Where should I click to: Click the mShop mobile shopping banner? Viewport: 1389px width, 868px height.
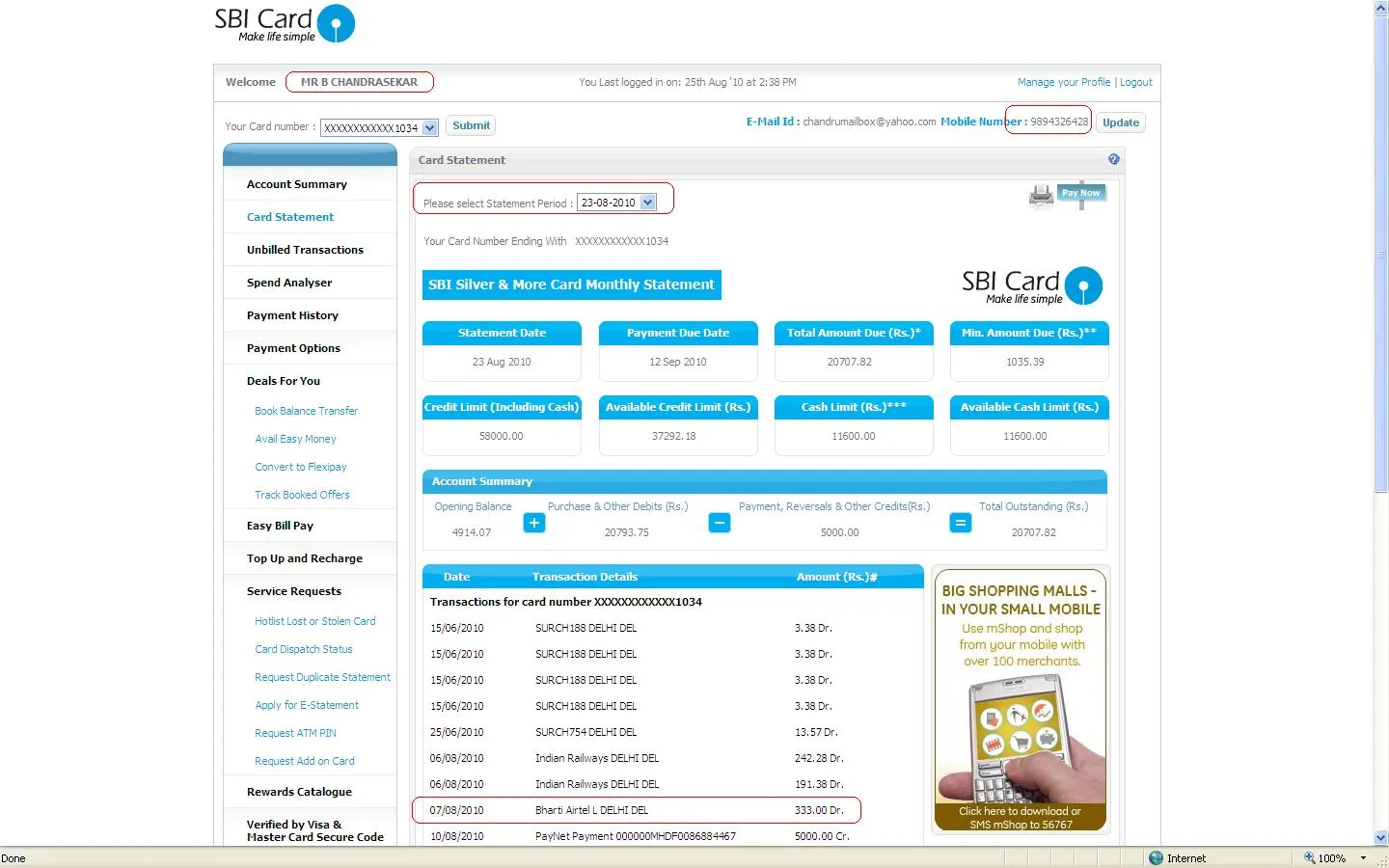point(1021,699)
